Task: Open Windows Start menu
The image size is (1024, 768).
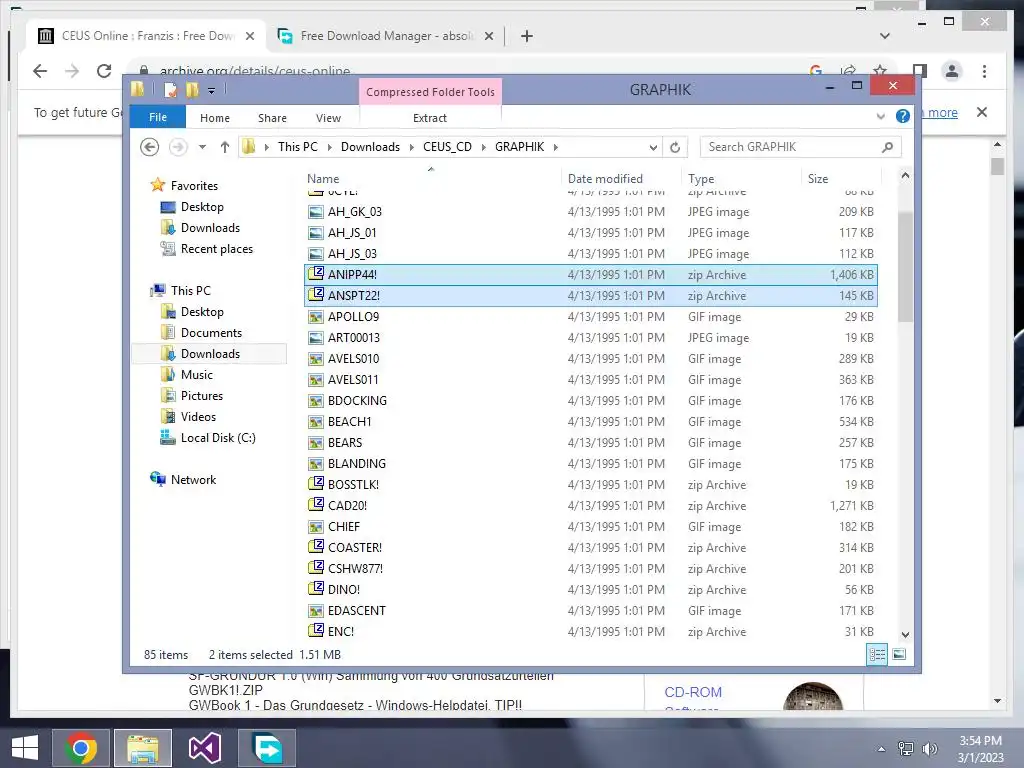Action: point(25,748)
